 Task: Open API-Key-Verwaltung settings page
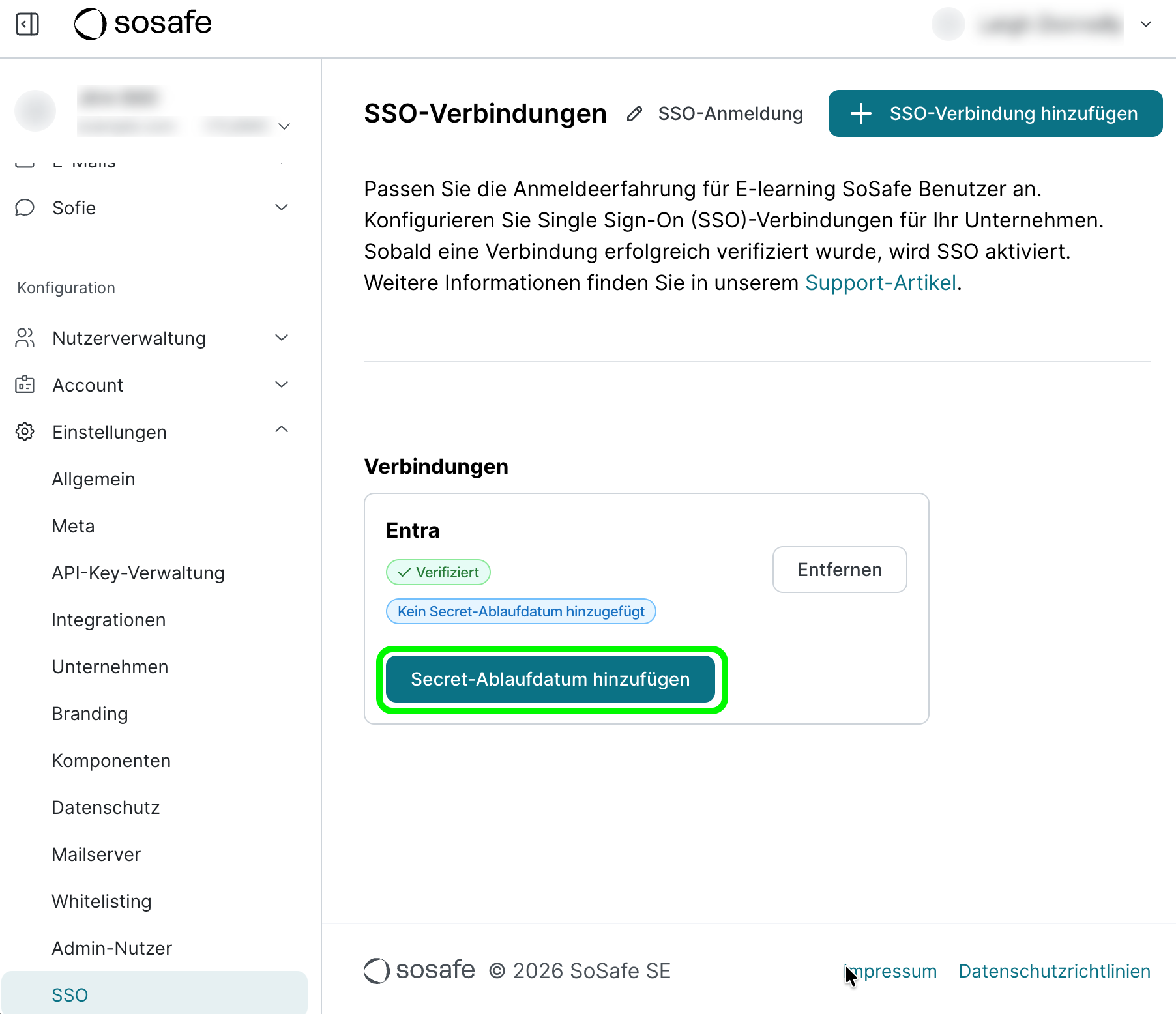[x=138, y=573]
